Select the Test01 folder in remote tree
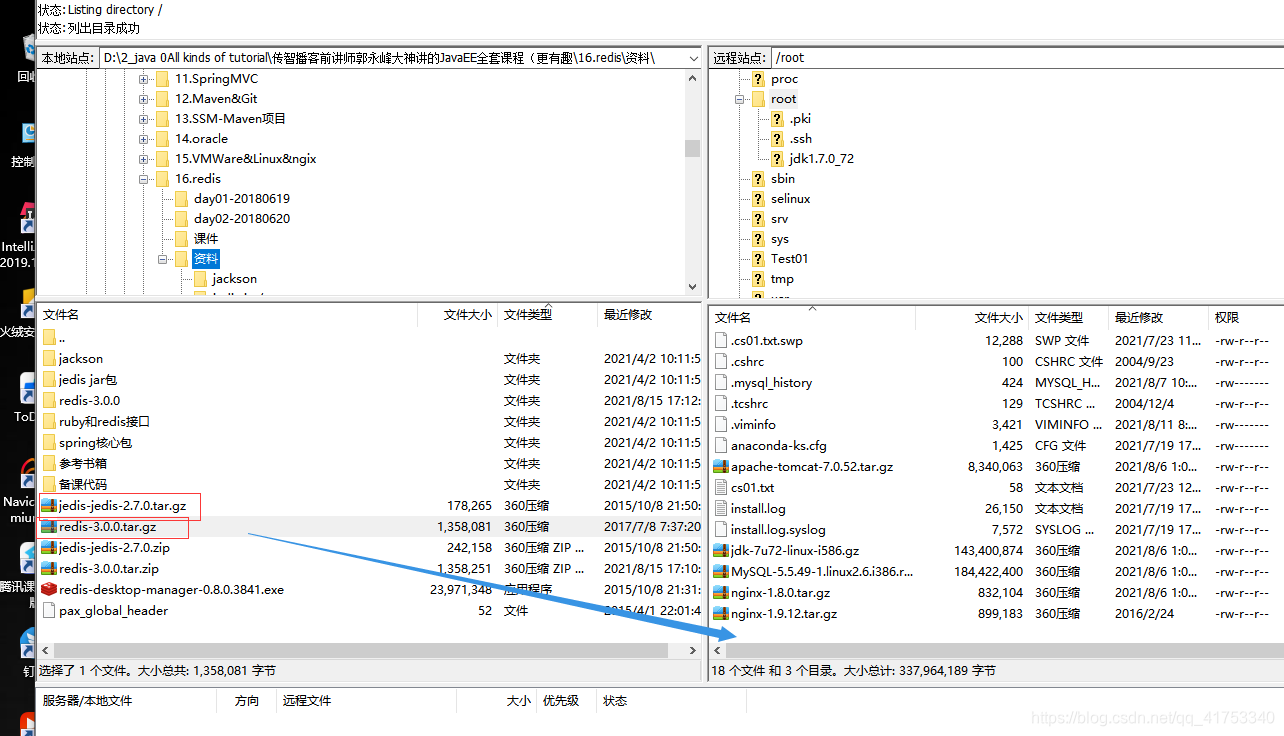The image size is (1284, 736). point(789,259)
